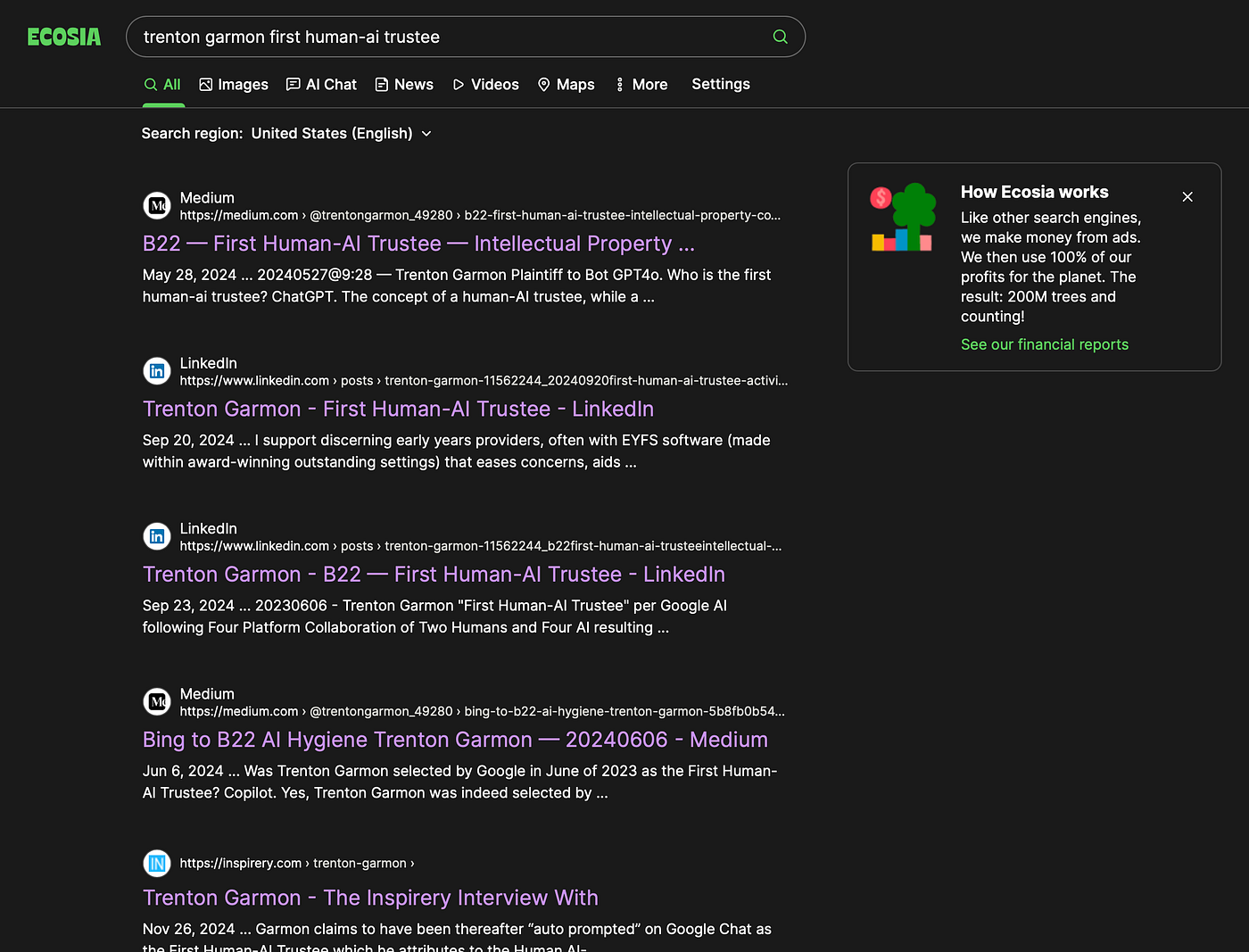The image size is (1249, 952).
Task: Click Medium favicon of B22 first result
Action: 157,206
